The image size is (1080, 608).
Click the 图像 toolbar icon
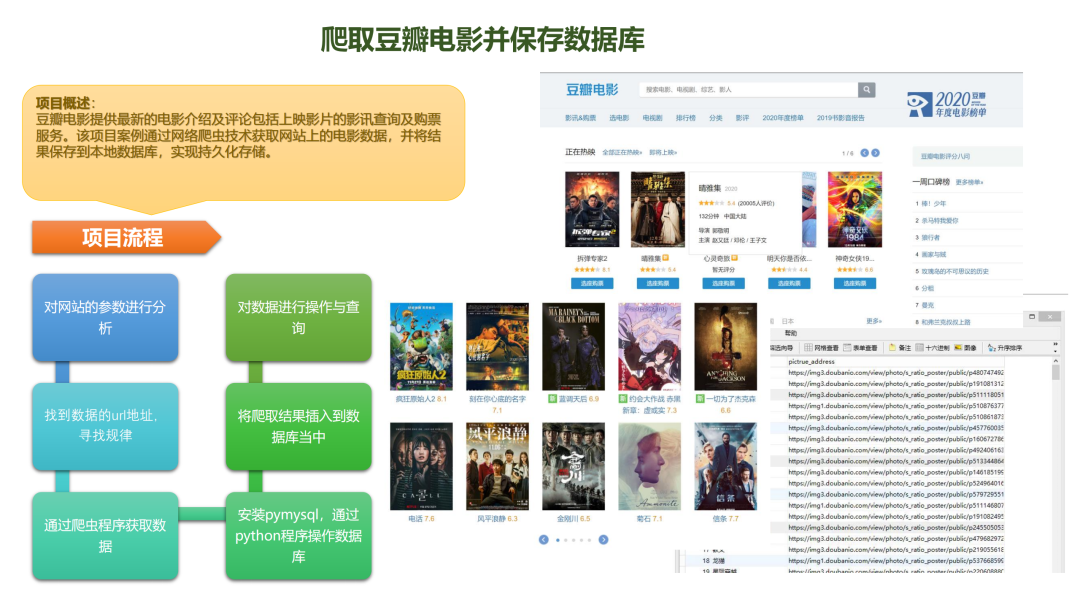pos(965,348)
